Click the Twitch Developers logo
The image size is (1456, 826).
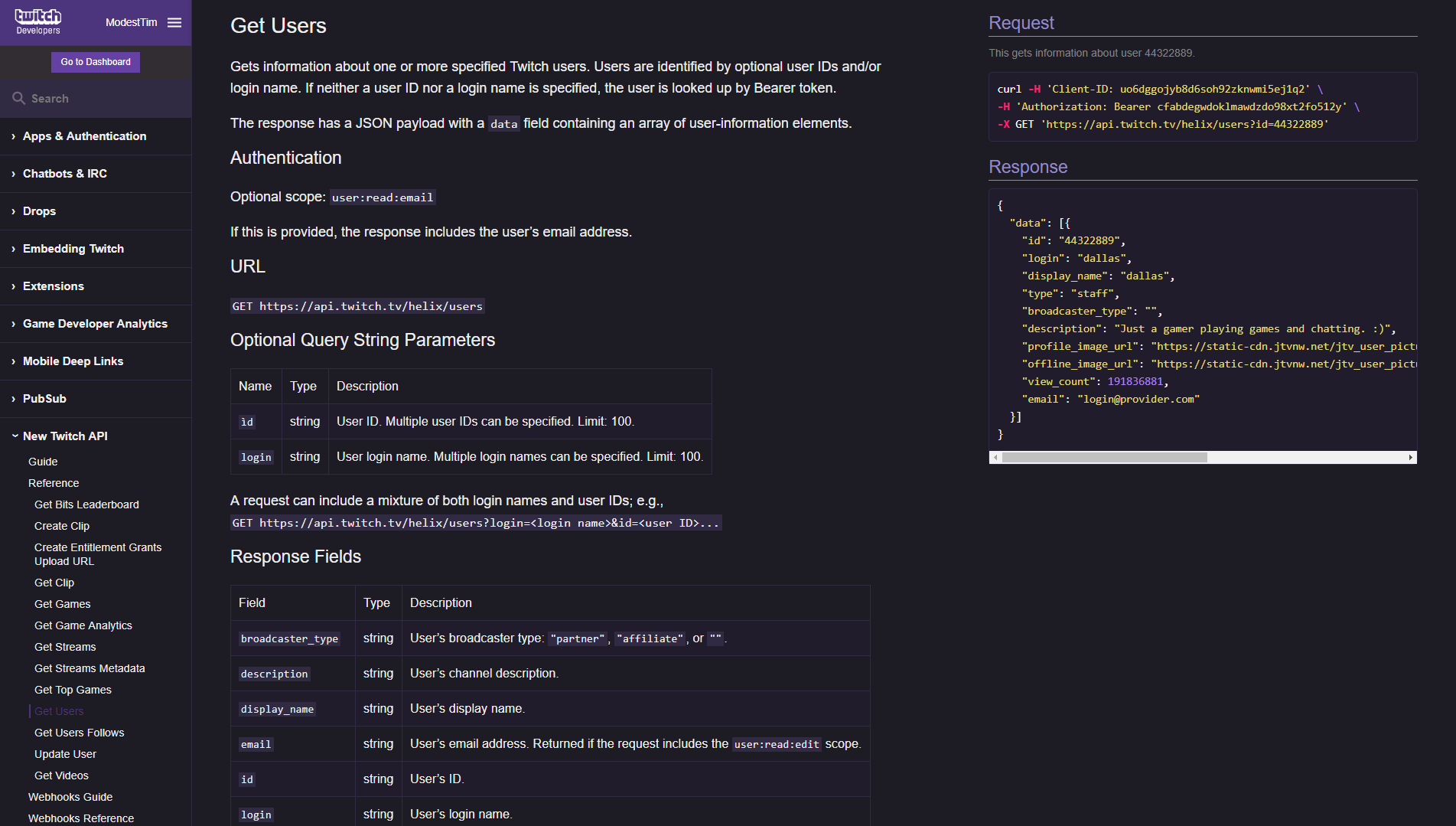38,21
